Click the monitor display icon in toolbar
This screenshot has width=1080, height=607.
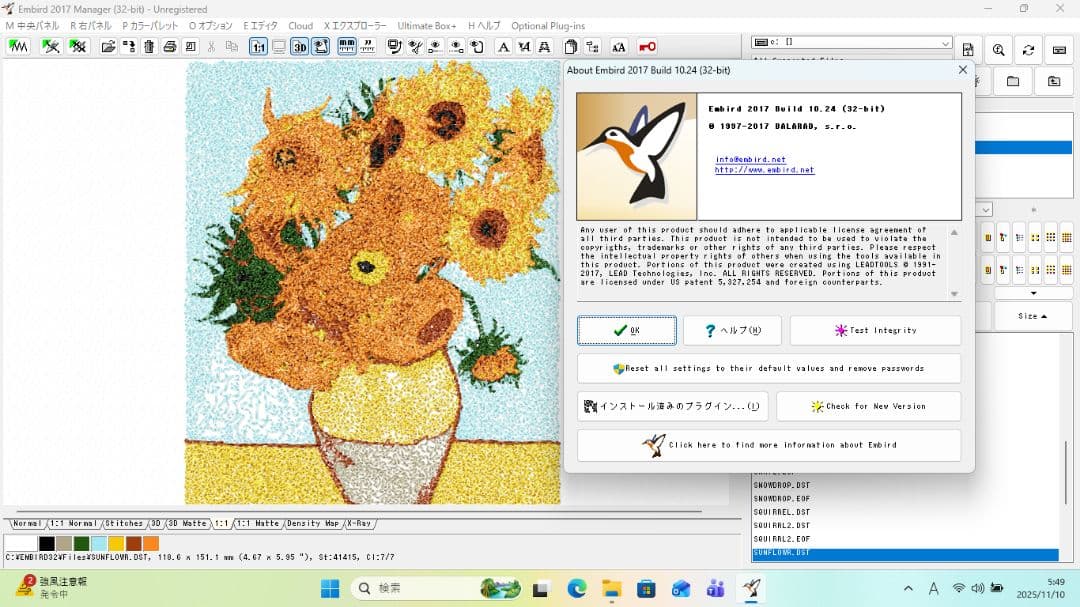point(278,47)
